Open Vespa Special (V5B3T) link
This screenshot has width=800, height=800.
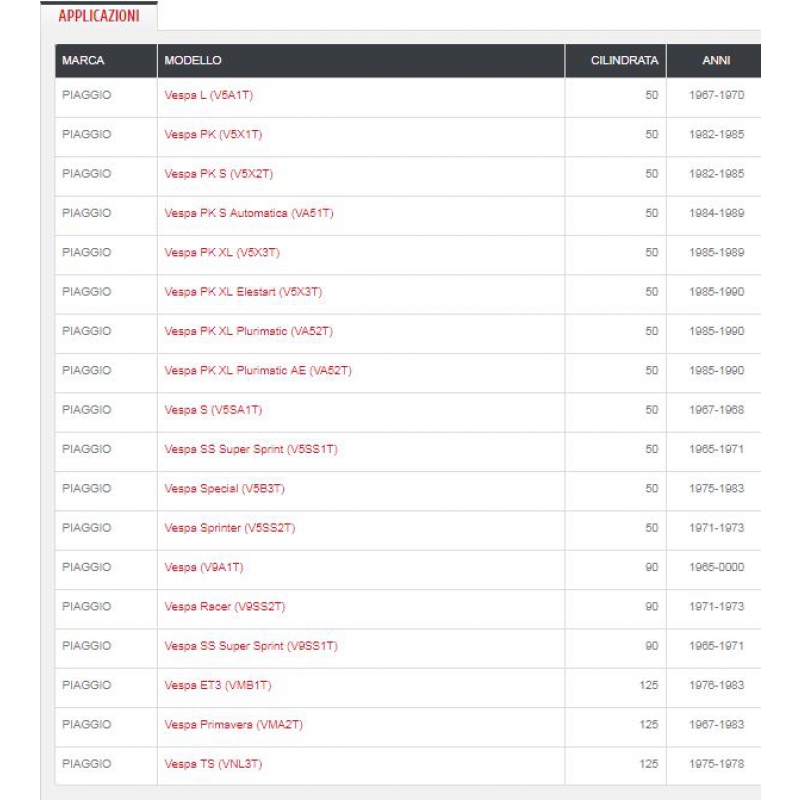tap(231, 489)
